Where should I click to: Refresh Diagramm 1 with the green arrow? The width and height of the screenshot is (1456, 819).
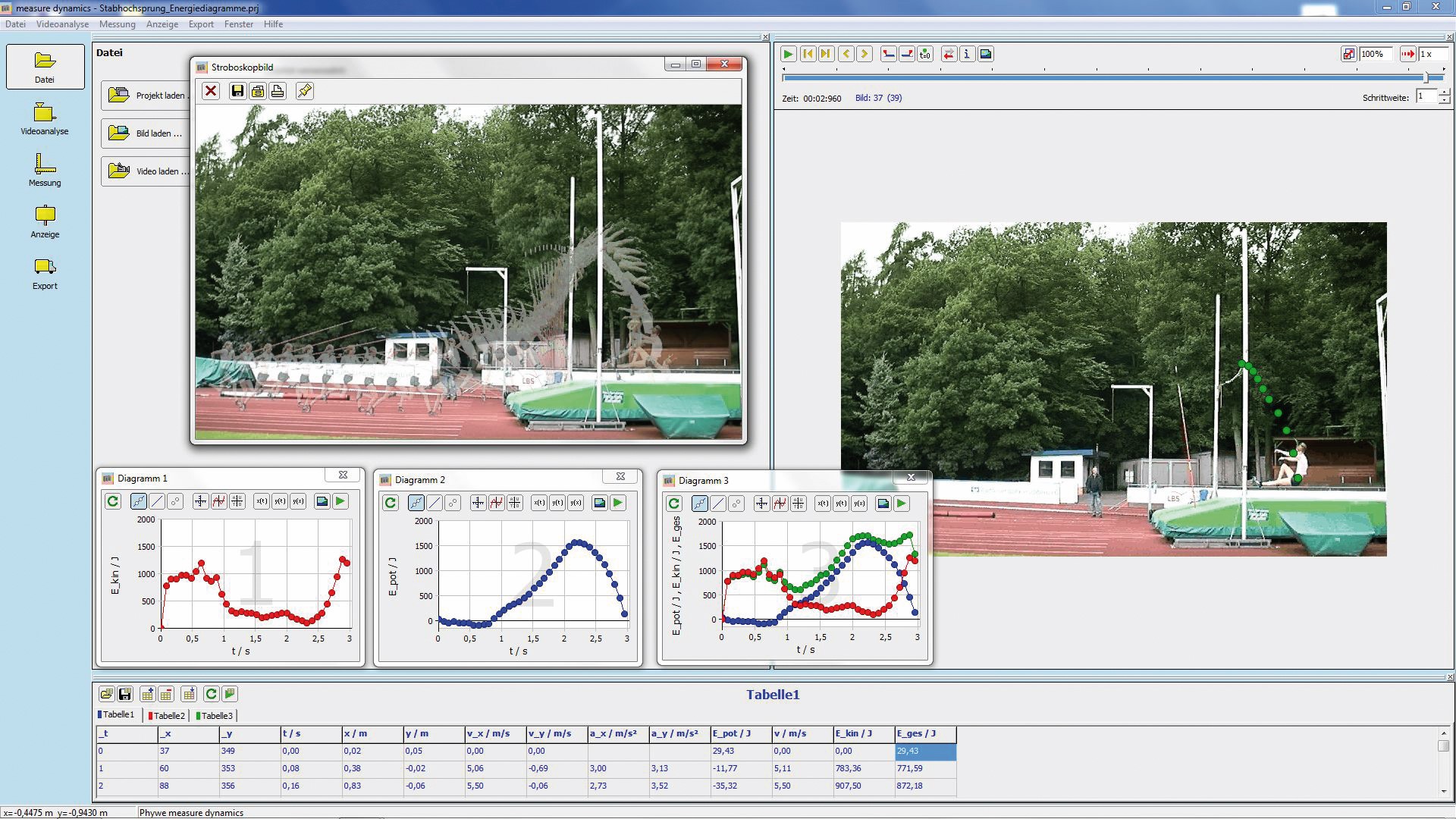(113, 501)
